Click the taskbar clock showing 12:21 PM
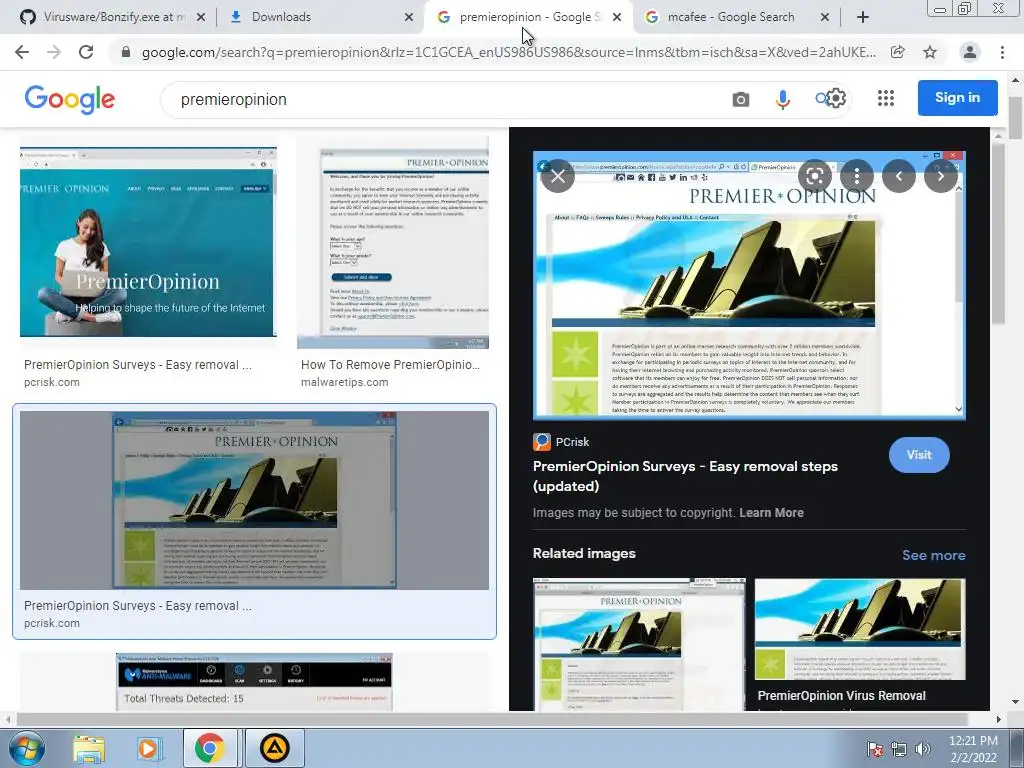Image resolution: width=1024 pixels, height=768 pixels. tap(973, 749)
